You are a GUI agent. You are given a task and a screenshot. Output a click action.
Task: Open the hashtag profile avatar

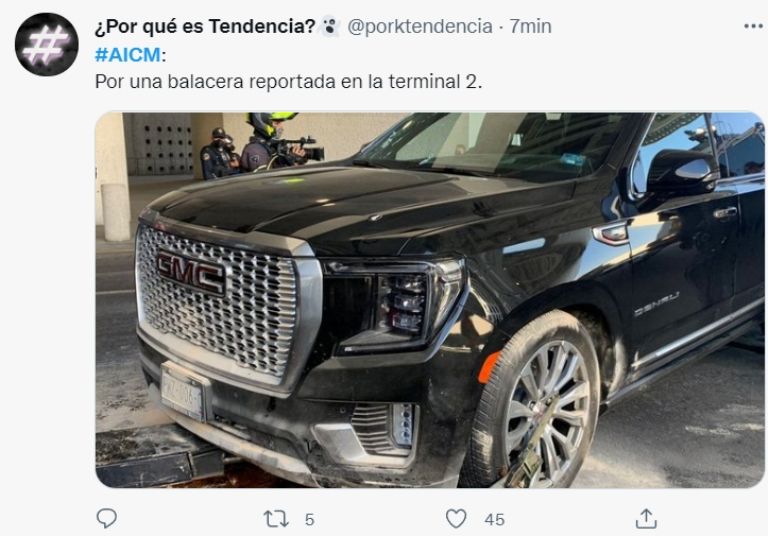point(47,45)
